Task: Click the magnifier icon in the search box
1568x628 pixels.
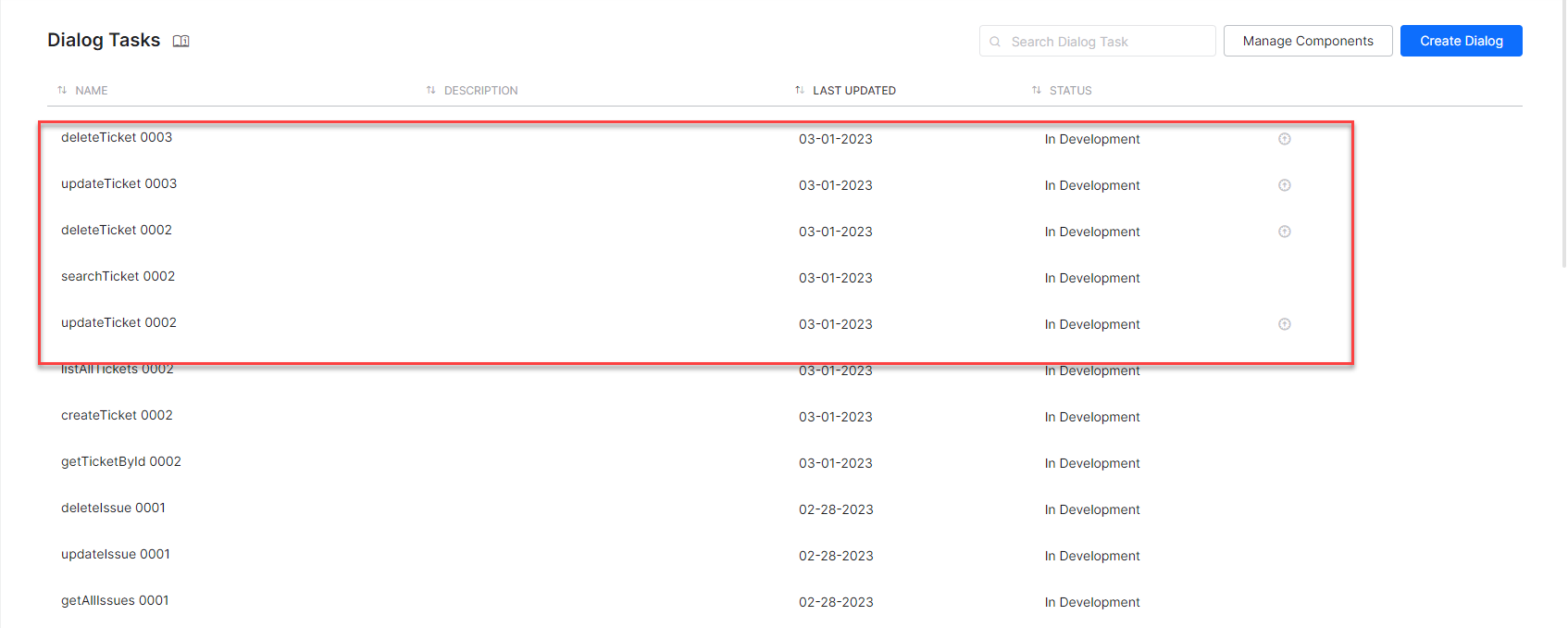Action: click(x=995, y=42)
